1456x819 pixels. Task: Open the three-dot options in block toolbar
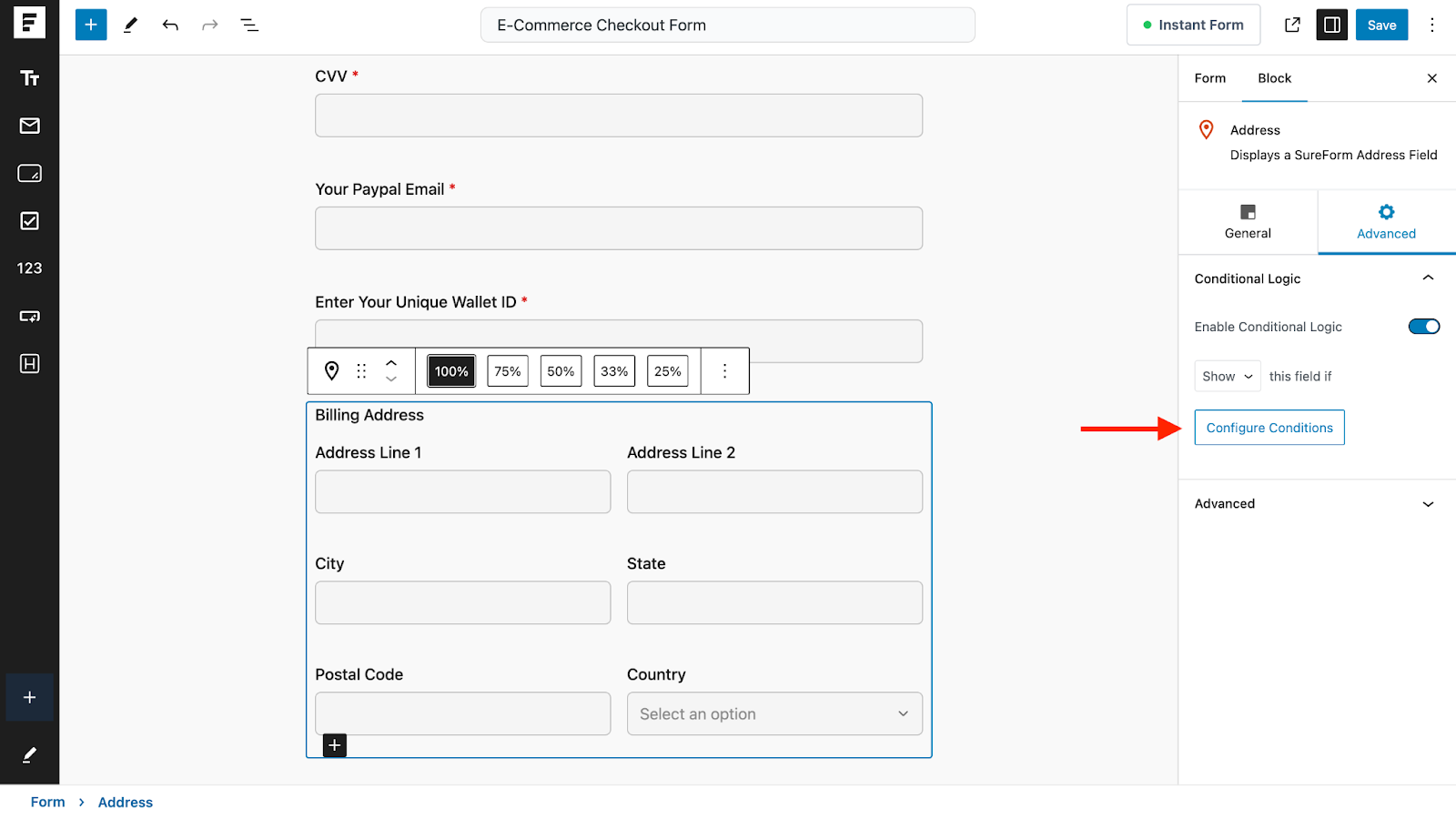[724, 370]
